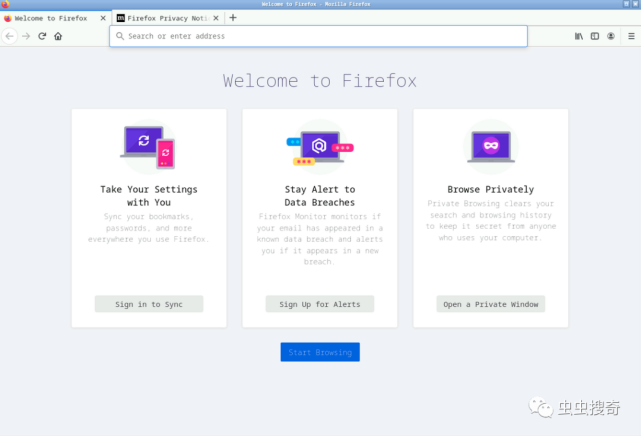Click Sign in to Sync button
The image size is (641, 436).
149,304
